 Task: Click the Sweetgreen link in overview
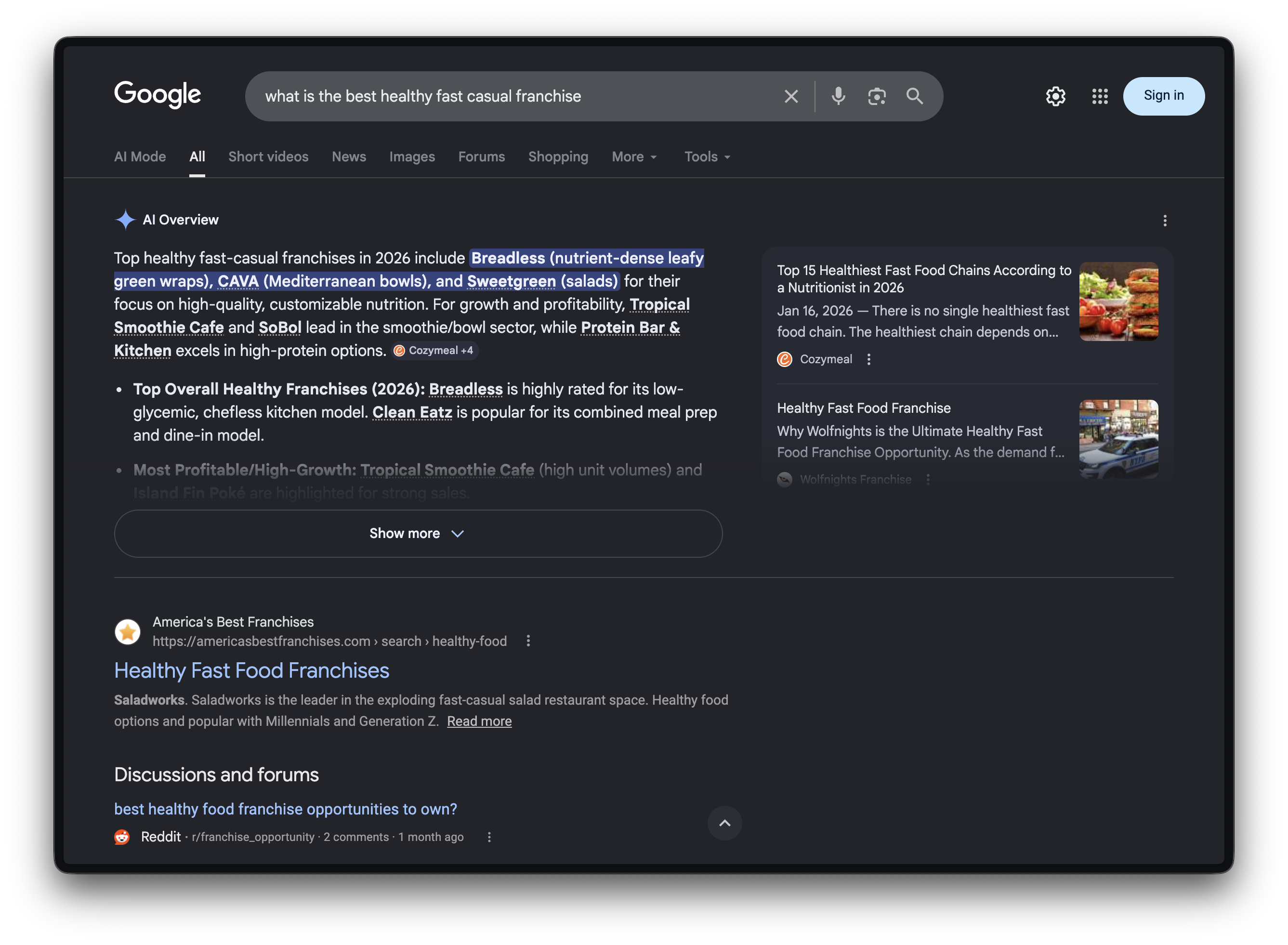[x=512, y=281]
